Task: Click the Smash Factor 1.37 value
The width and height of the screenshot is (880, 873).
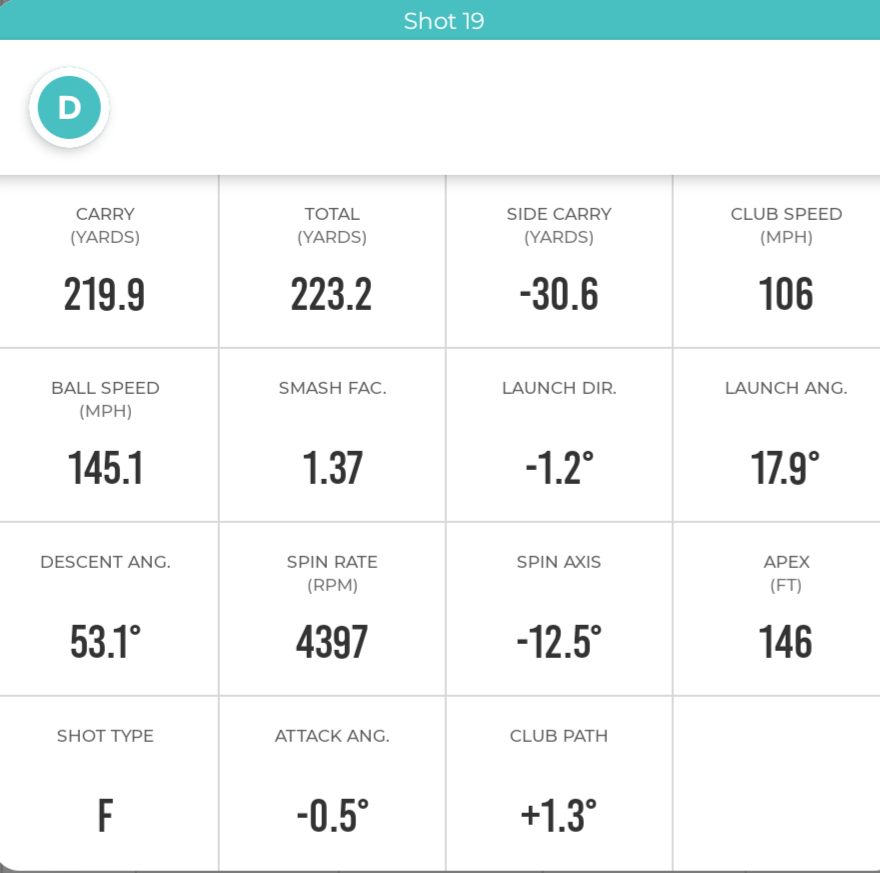Action: point(332,468)
